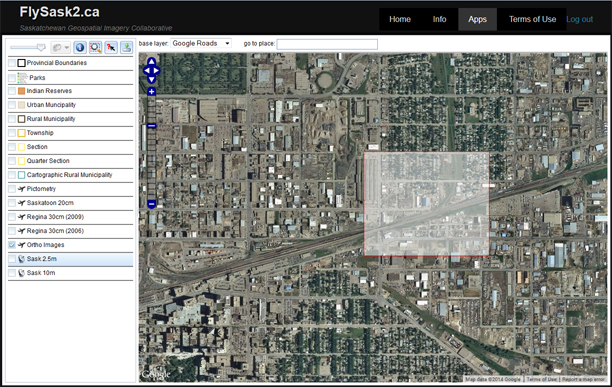Enable the Provincial Boundaries layer checkbox
The width and height of the screenshot is (612, 387).
pos(12,63)
